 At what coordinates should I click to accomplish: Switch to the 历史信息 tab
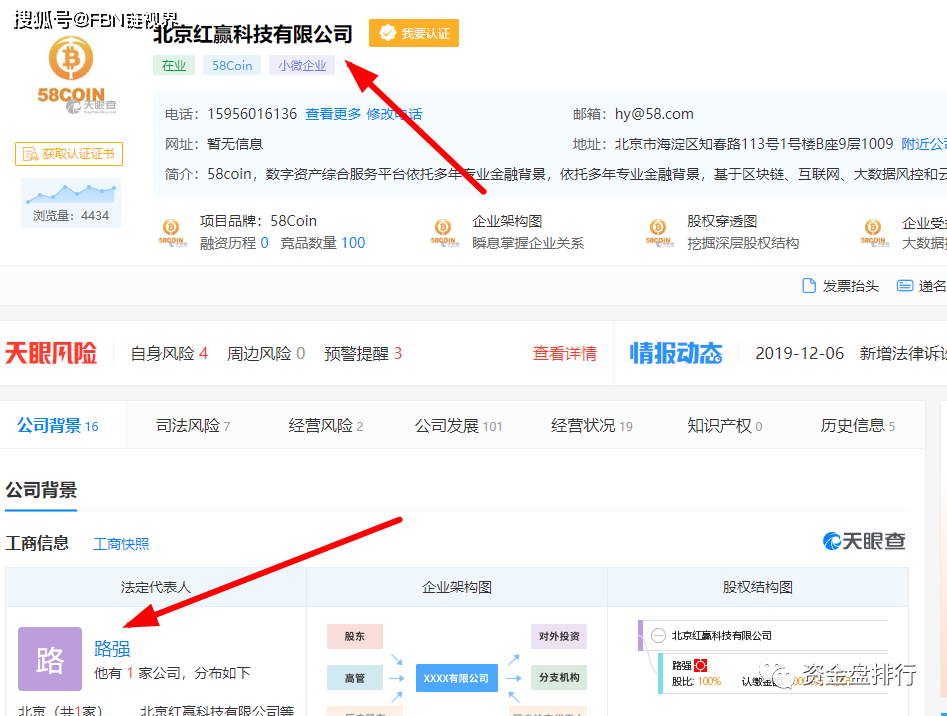[x=857, y=426]
